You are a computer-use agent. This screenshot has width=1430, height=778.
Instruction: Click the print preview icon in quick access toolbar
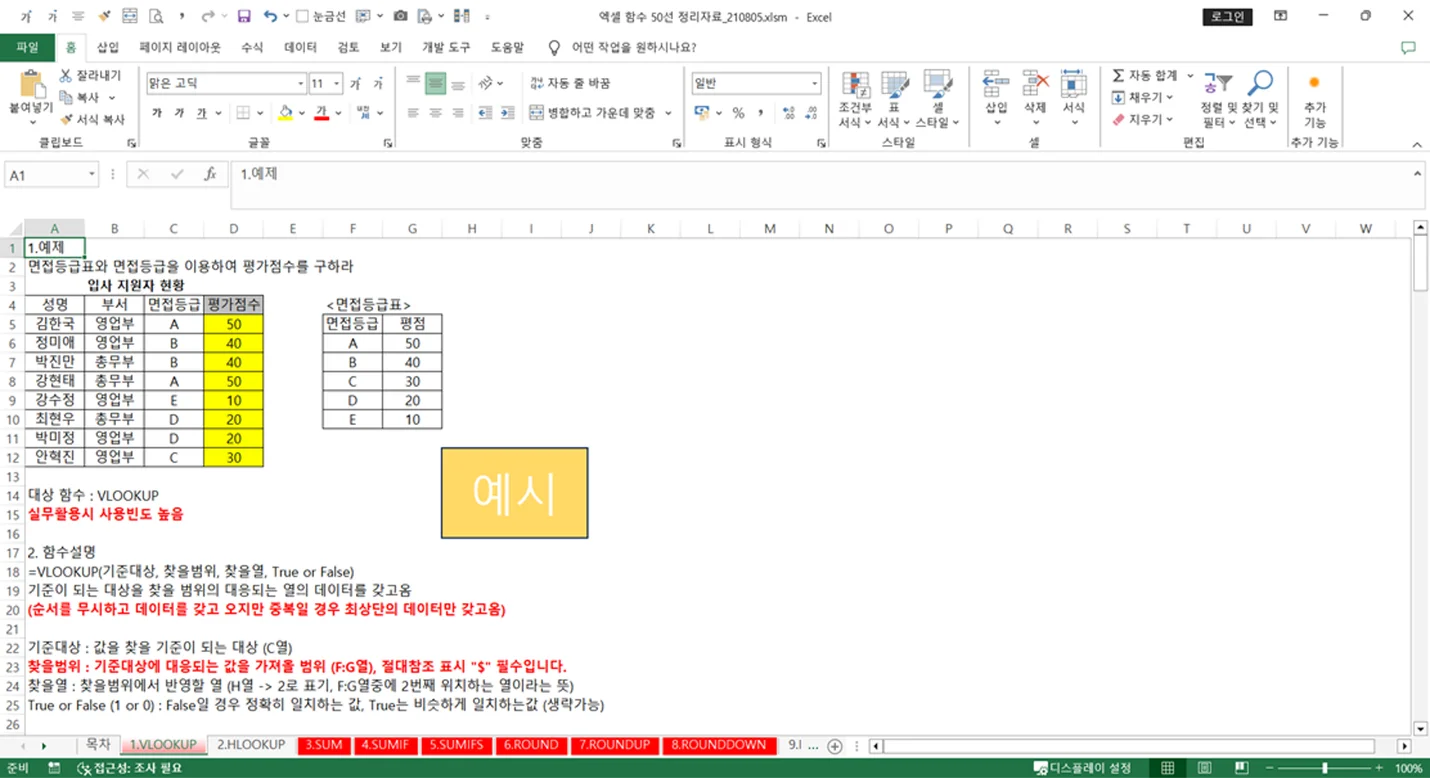coord(156,17)
